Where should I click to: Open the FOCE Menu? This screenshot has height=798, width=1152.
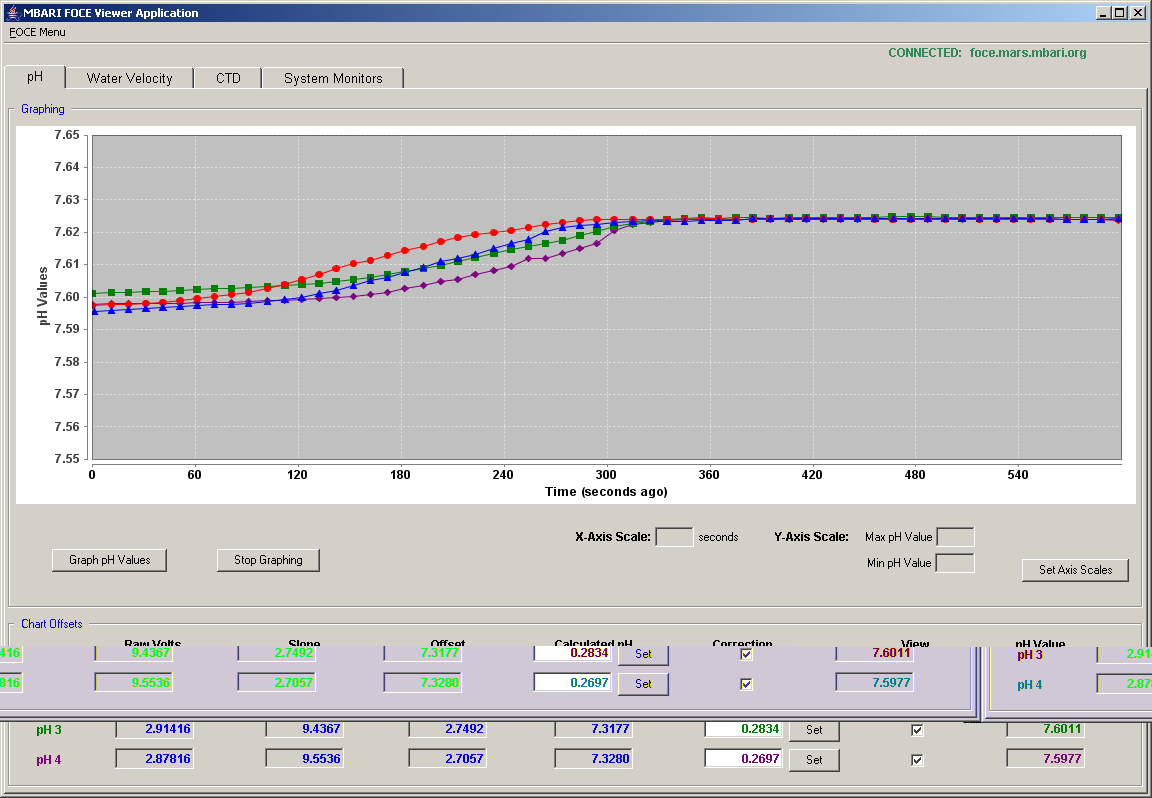click(x=37, y=32)
